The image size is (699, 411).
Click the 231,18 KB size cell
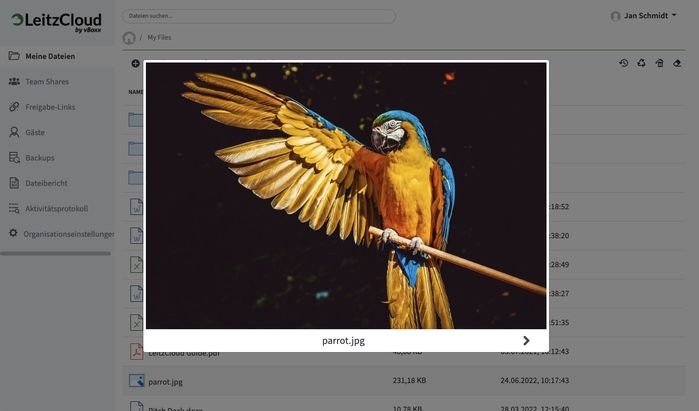pyautogui.click(x=409, y=381)
